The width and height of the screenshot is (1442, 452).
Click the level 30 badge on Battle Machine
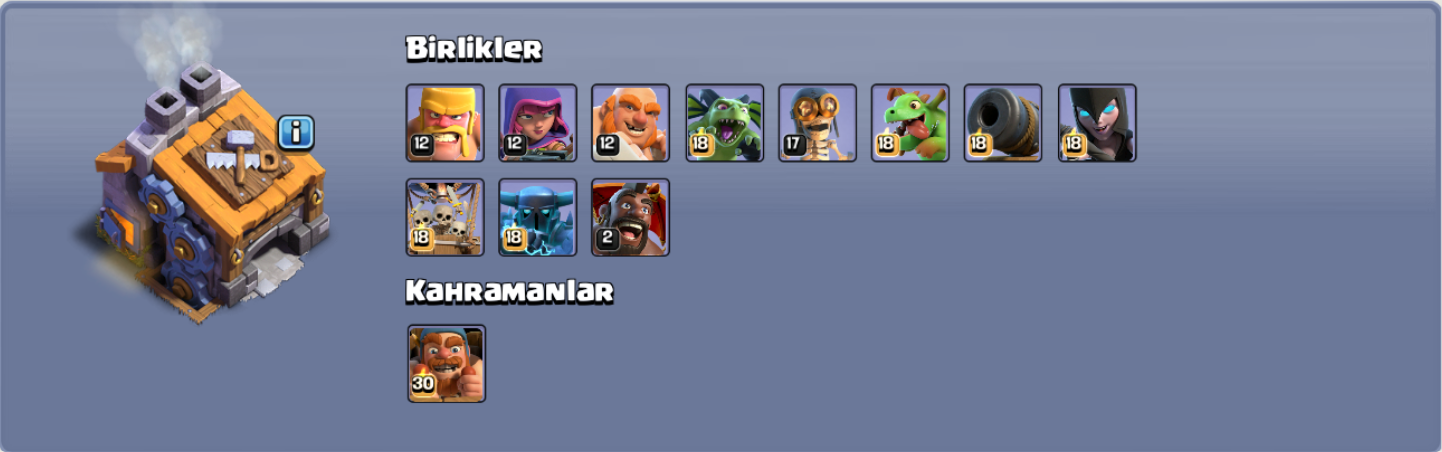(423, 384)
